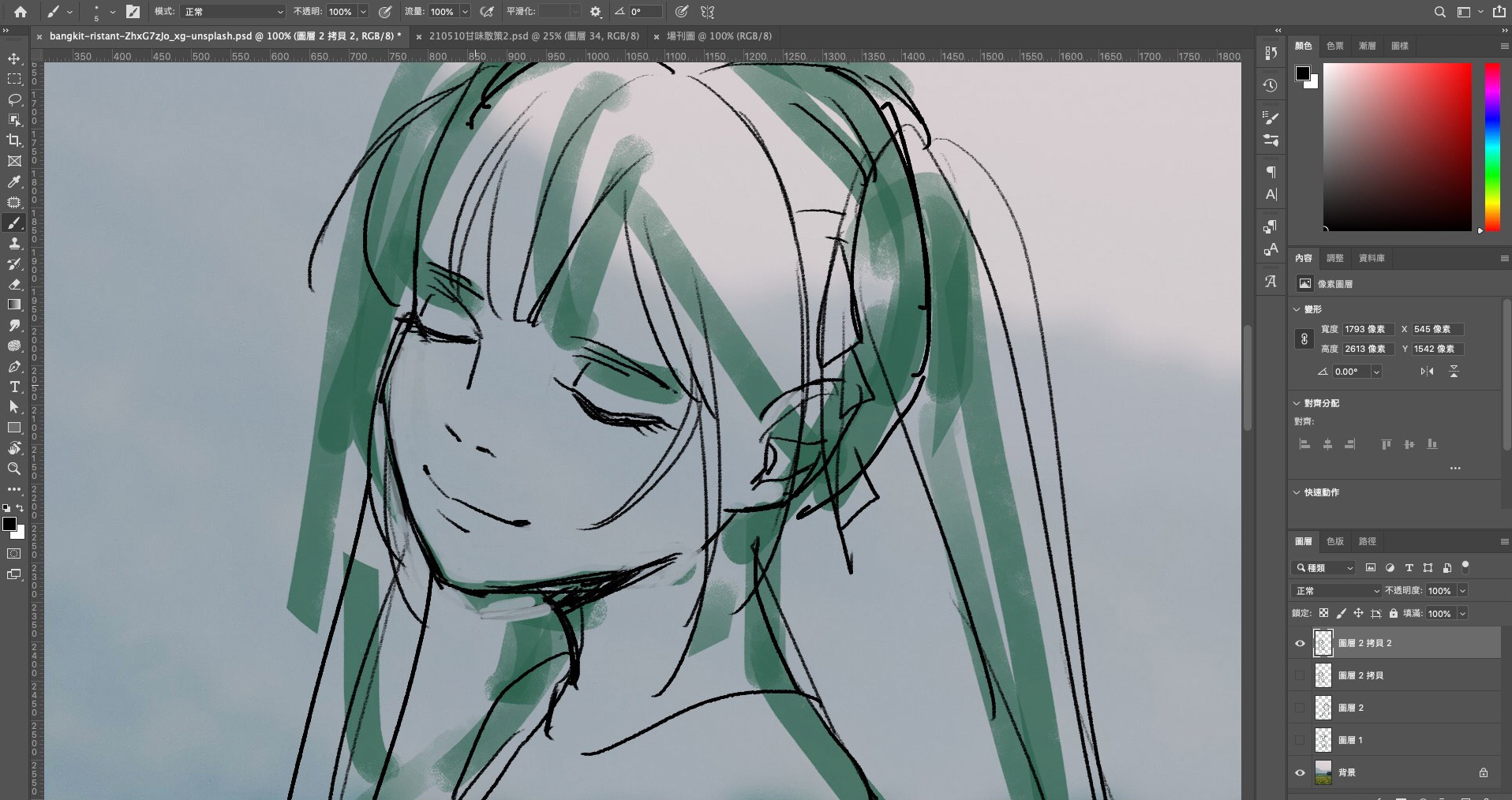Select the Move tool
This screenshot has height=800, width=1512.
pos(14,59)
